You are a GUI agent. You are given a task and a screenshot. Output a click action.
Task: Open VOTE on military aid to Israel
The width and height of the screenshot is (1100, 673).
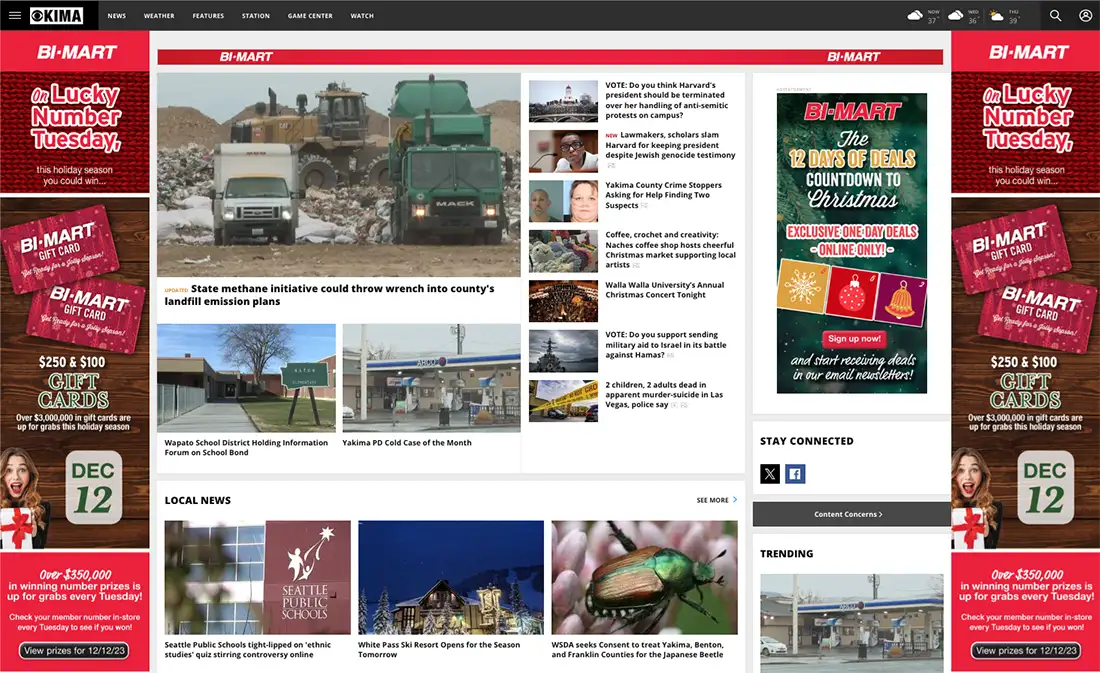pos(666,345)
